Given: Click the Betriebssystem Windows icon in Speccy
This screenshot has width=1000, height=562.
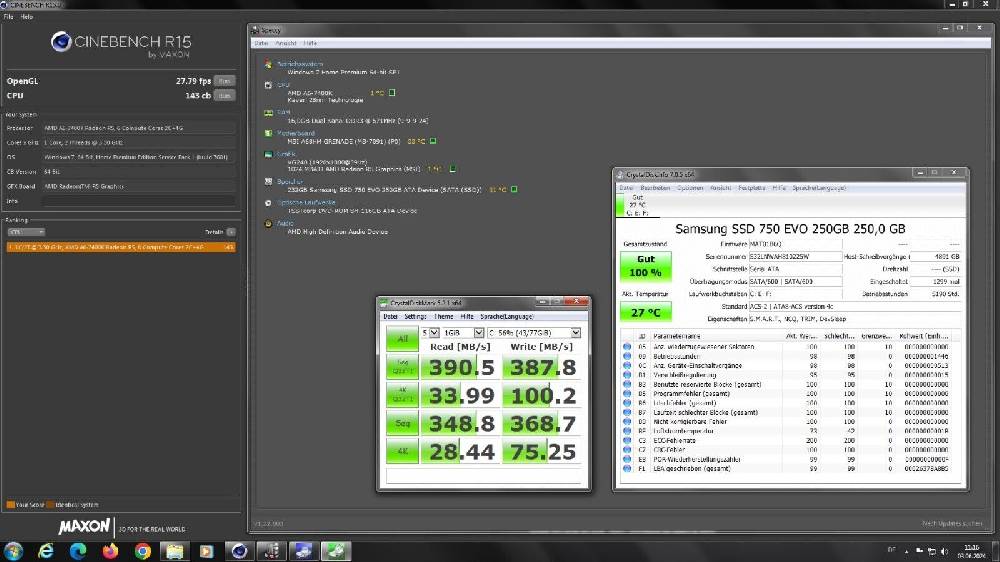Looking at the screenshot, I should point(268,64).
